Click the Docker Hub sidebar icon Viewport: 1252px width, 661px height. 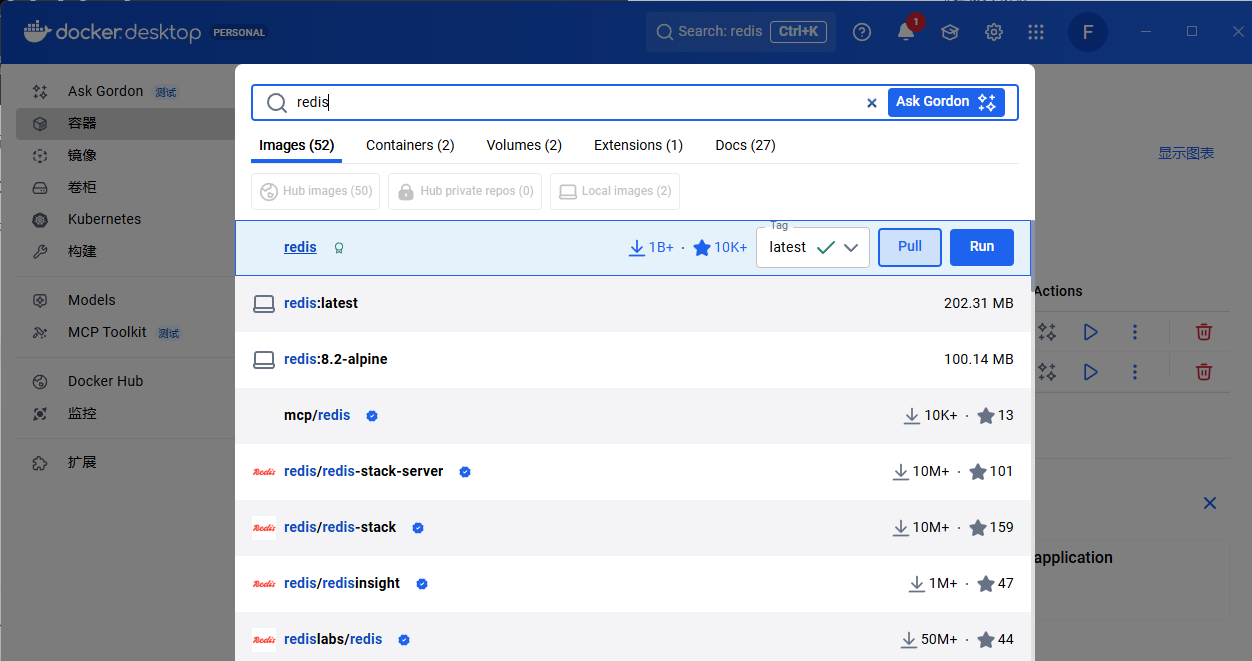click(40, 381)
